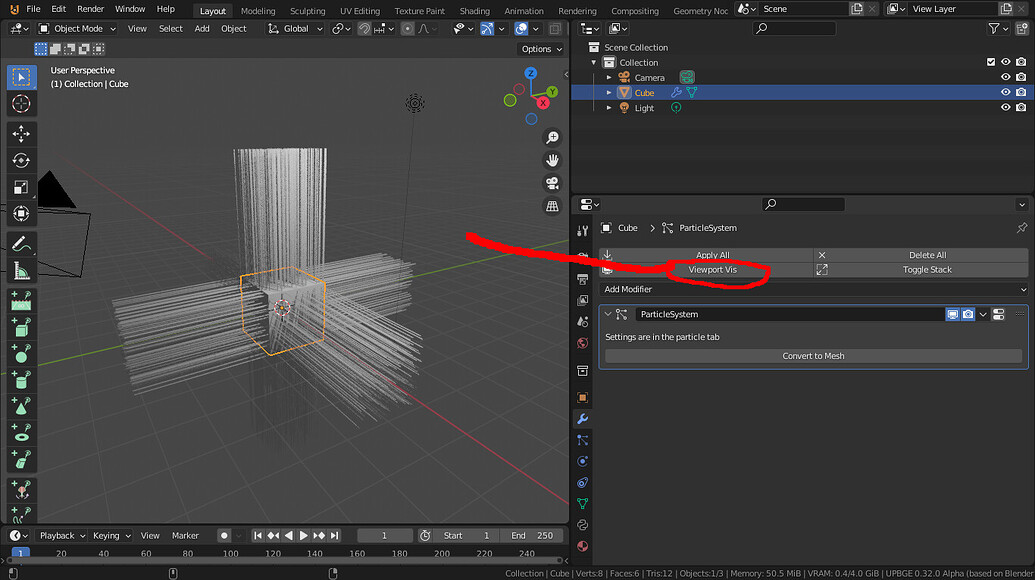Open the World properties tab
This screenshot has height=580, width=1035.
(x=582, y=343)
